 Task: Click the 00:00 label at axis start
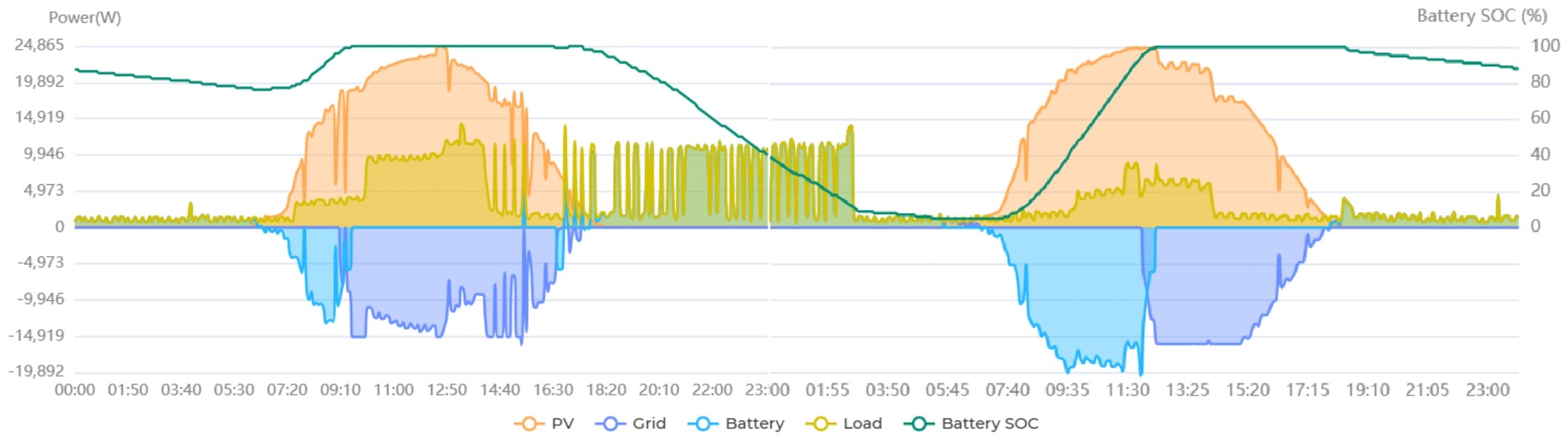tap(75, 390)
